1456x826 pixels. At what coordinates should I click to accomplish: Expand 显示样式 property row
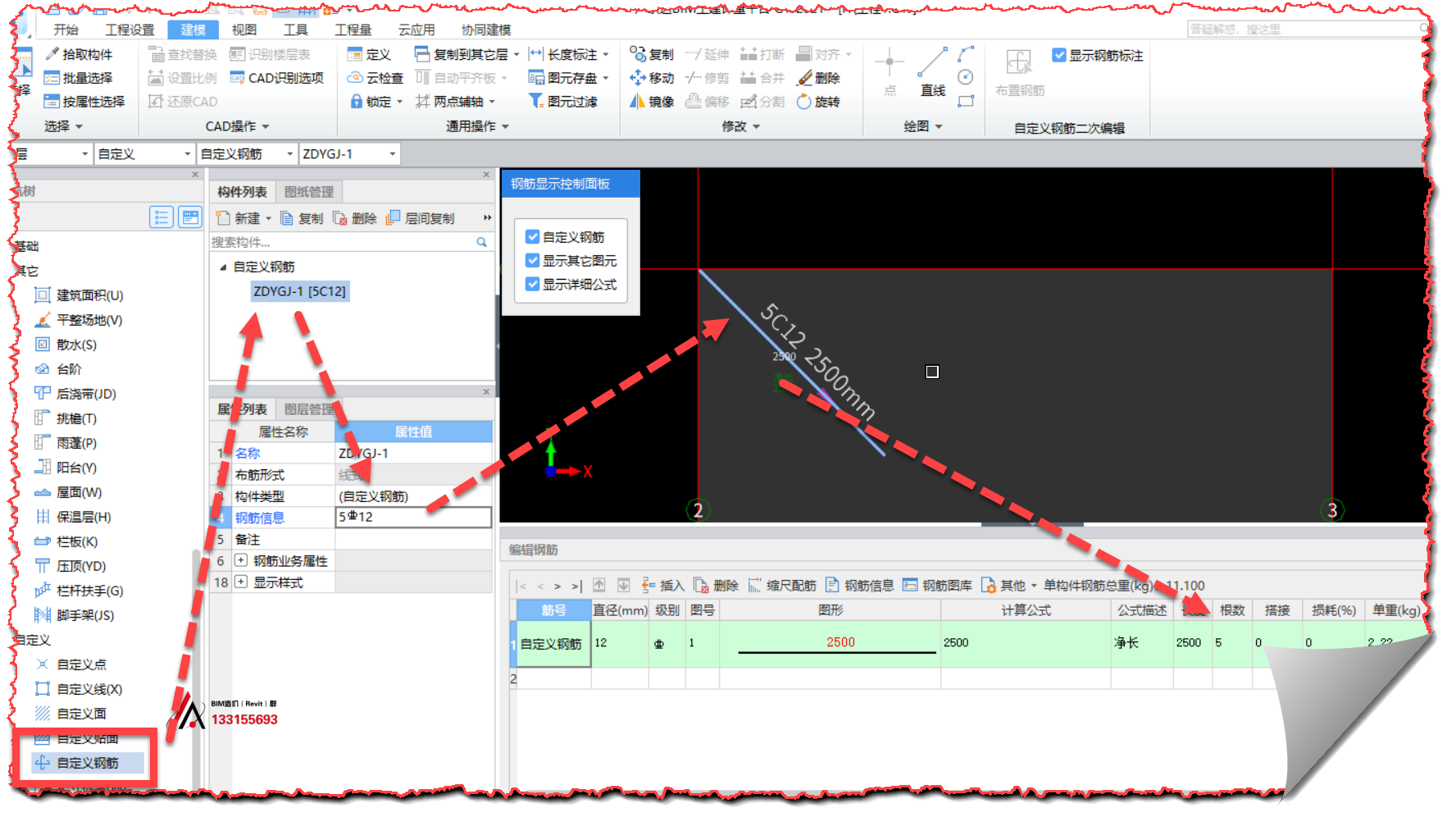tap(241, 582)
